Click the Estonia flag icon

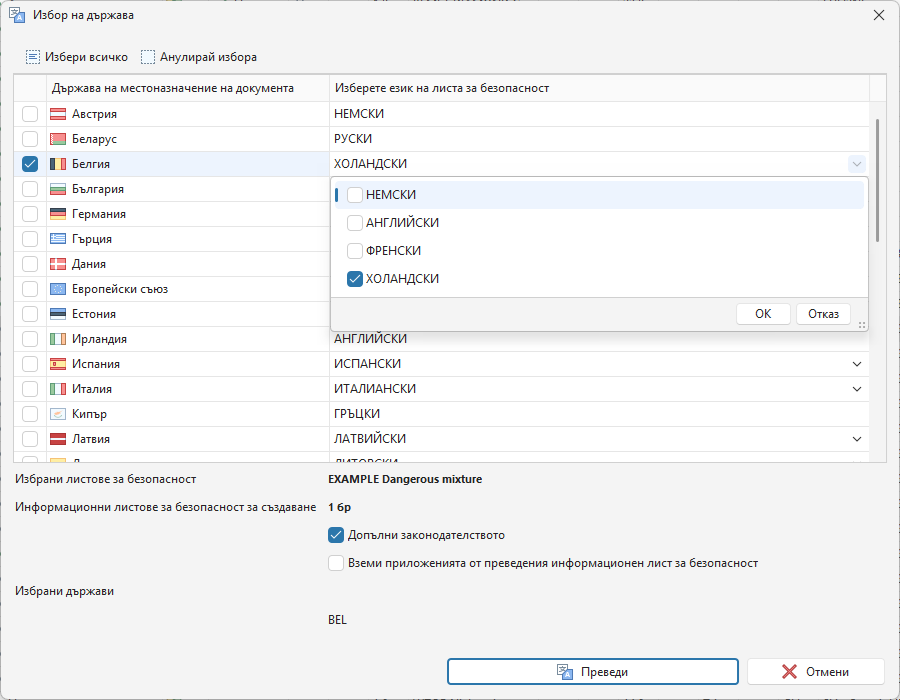(58, 314)
